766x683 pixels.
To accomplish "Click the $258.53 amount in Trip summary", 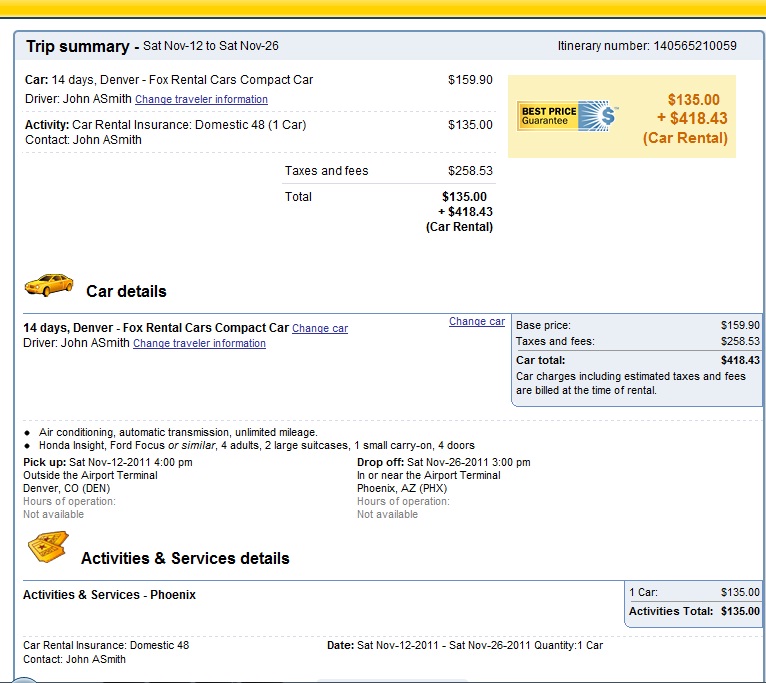I will tap(470, 171).
